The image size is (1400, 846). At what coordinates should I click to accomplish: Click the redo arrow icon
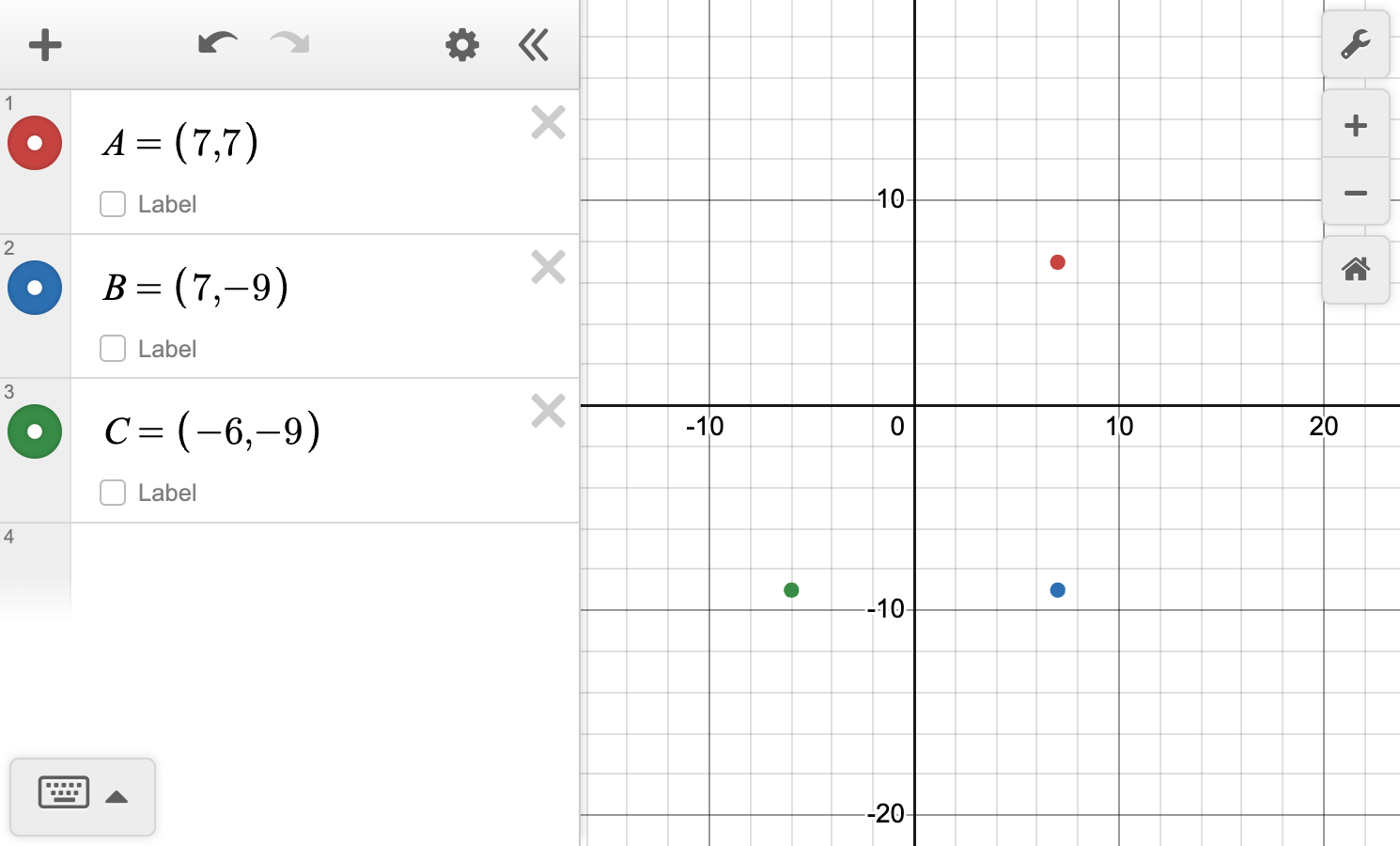(289, 43)
